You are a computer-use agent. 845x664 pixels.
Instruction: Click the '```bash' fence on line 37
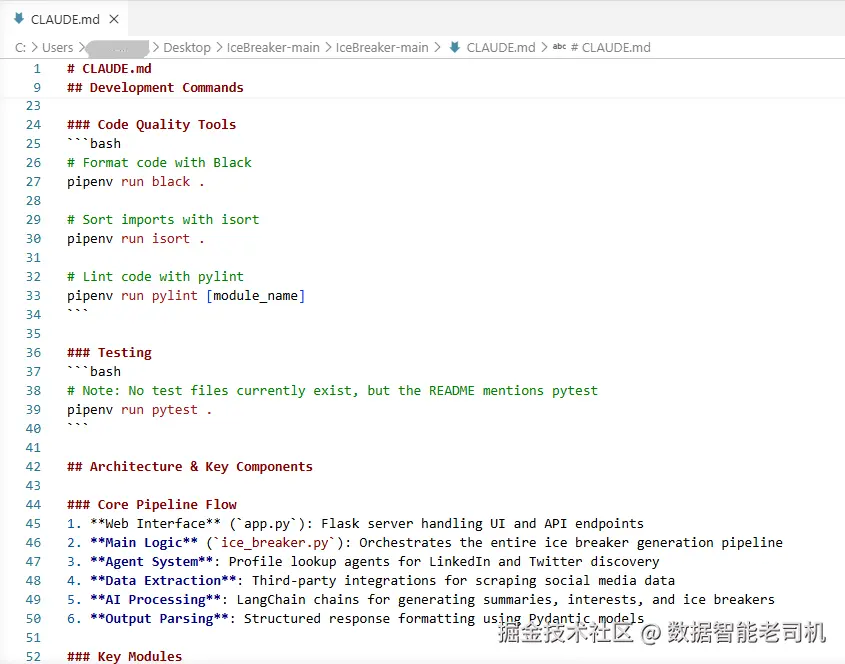(94, 371)
